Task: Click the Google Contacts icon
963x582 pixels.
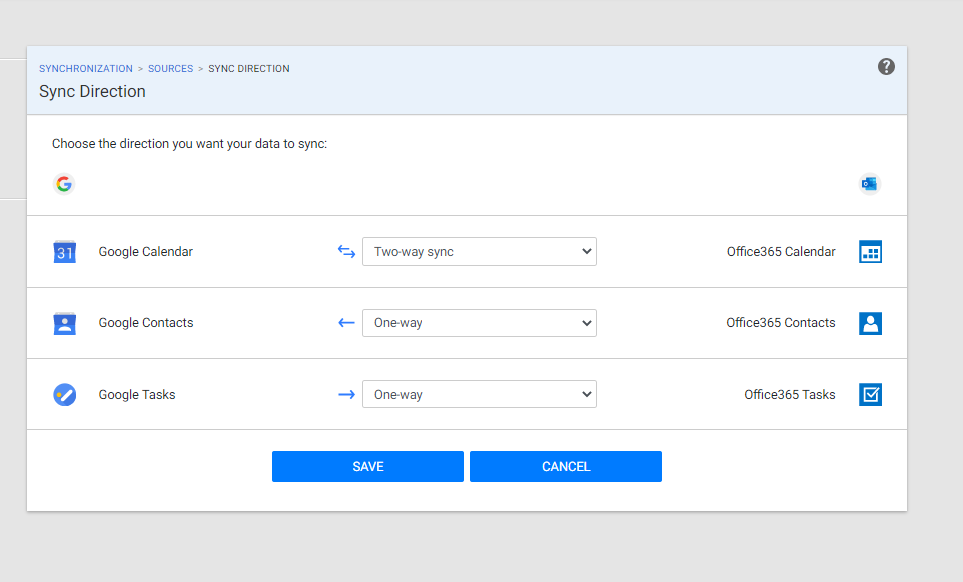Action: coord(64,323)
